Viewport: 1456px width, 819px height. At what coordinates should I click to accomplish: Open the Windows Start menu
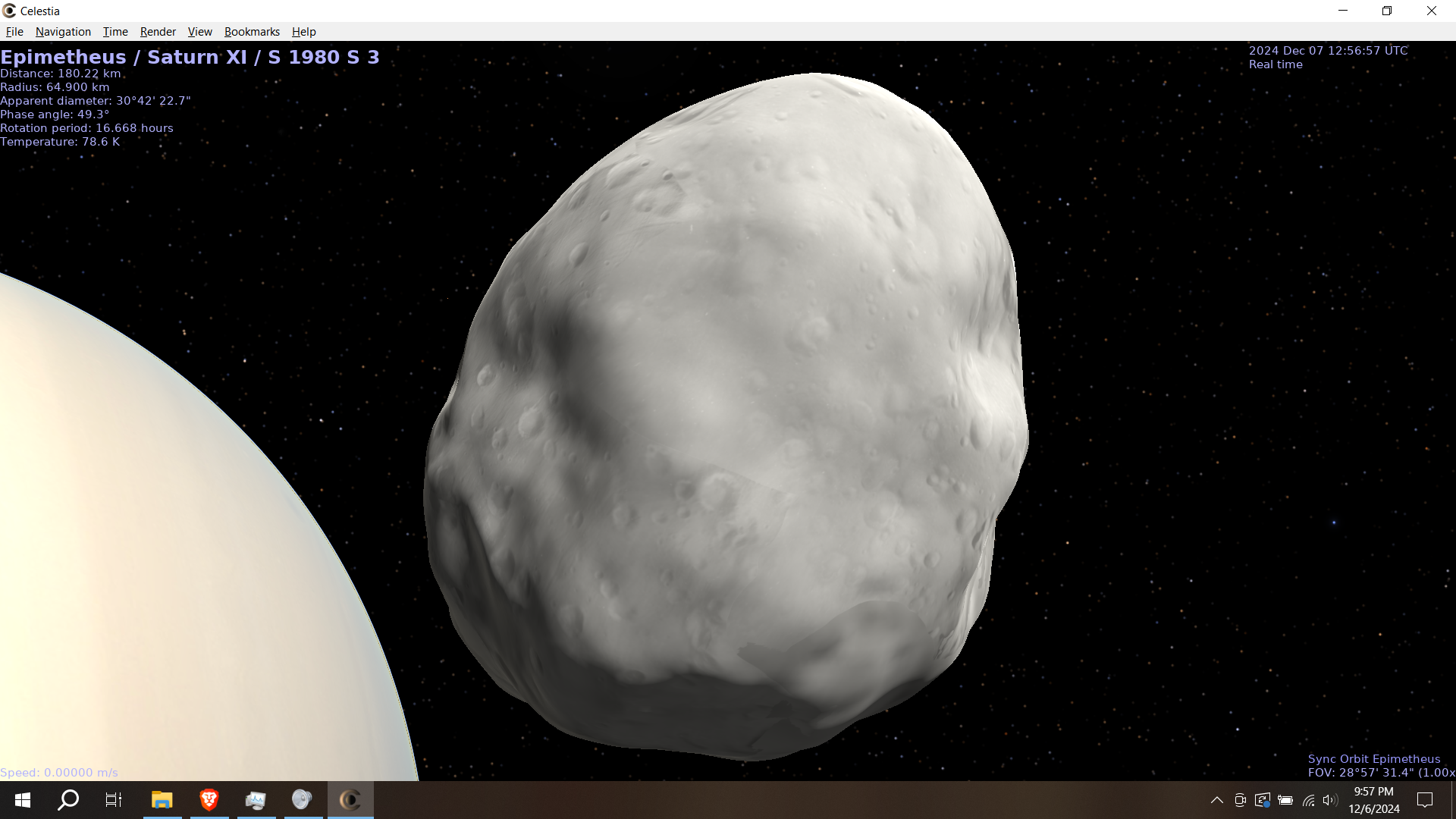pyautogui.click(x=23, y=800)
